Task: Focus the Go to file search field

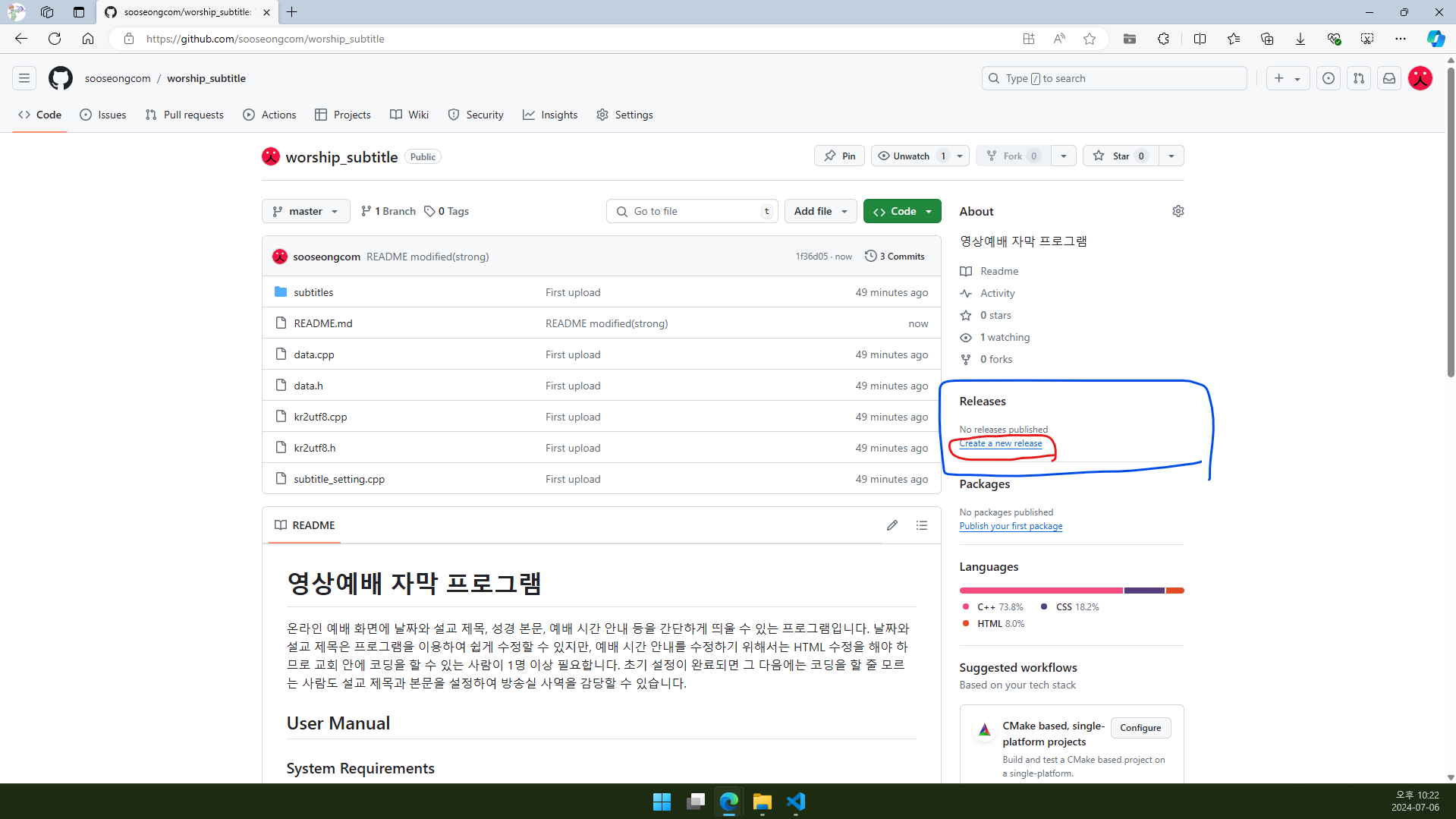Action: point(692,211)
